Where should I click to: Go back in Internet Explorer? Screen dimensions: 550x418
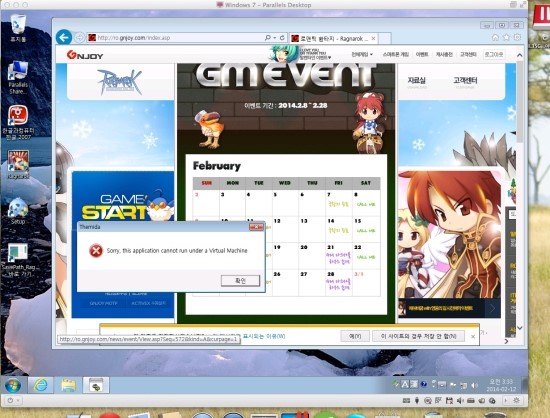tap(64, 37)
